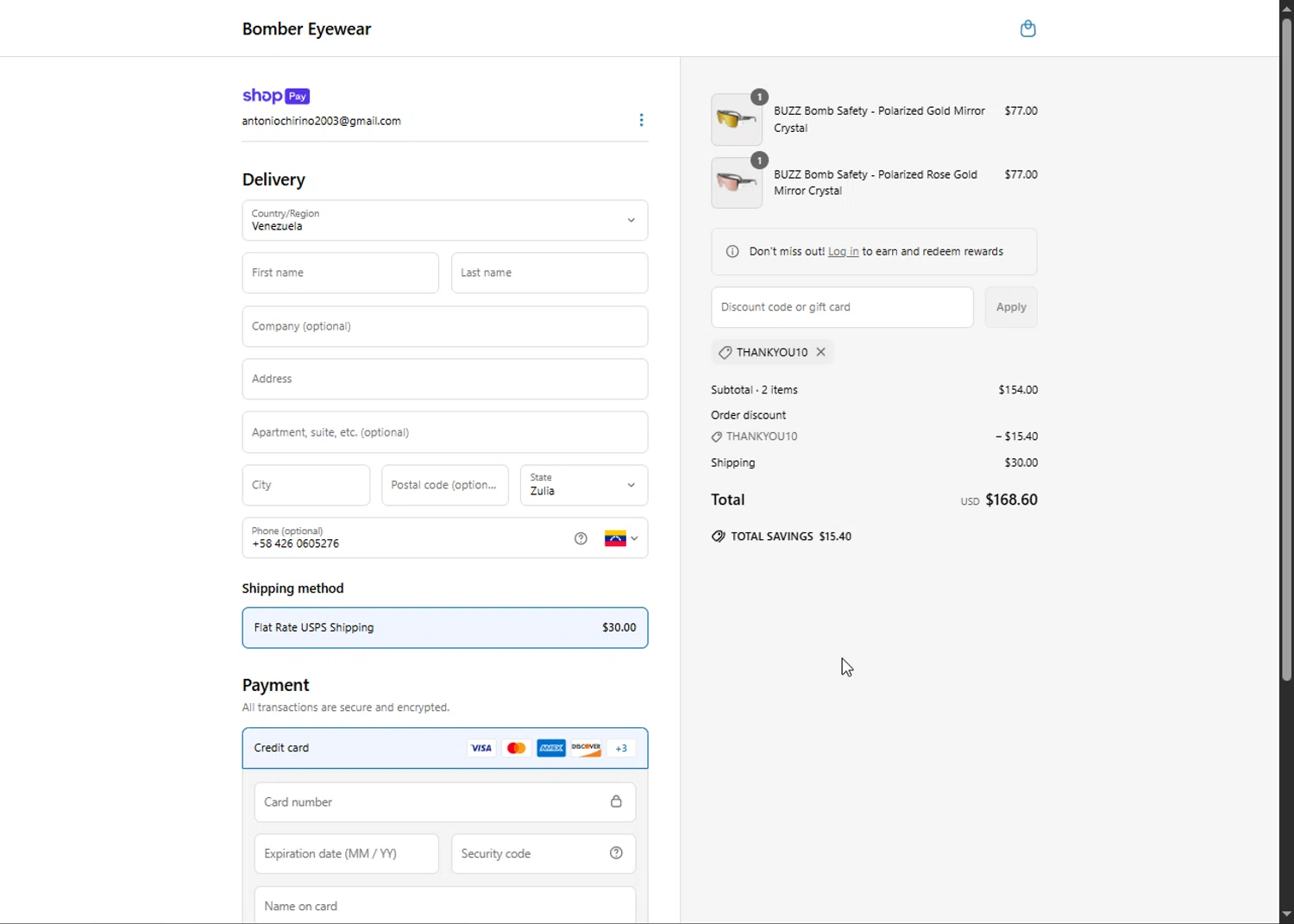1294x924 pixels.
Task: Click the info icon in rewards notice
Action: point(732,252)
